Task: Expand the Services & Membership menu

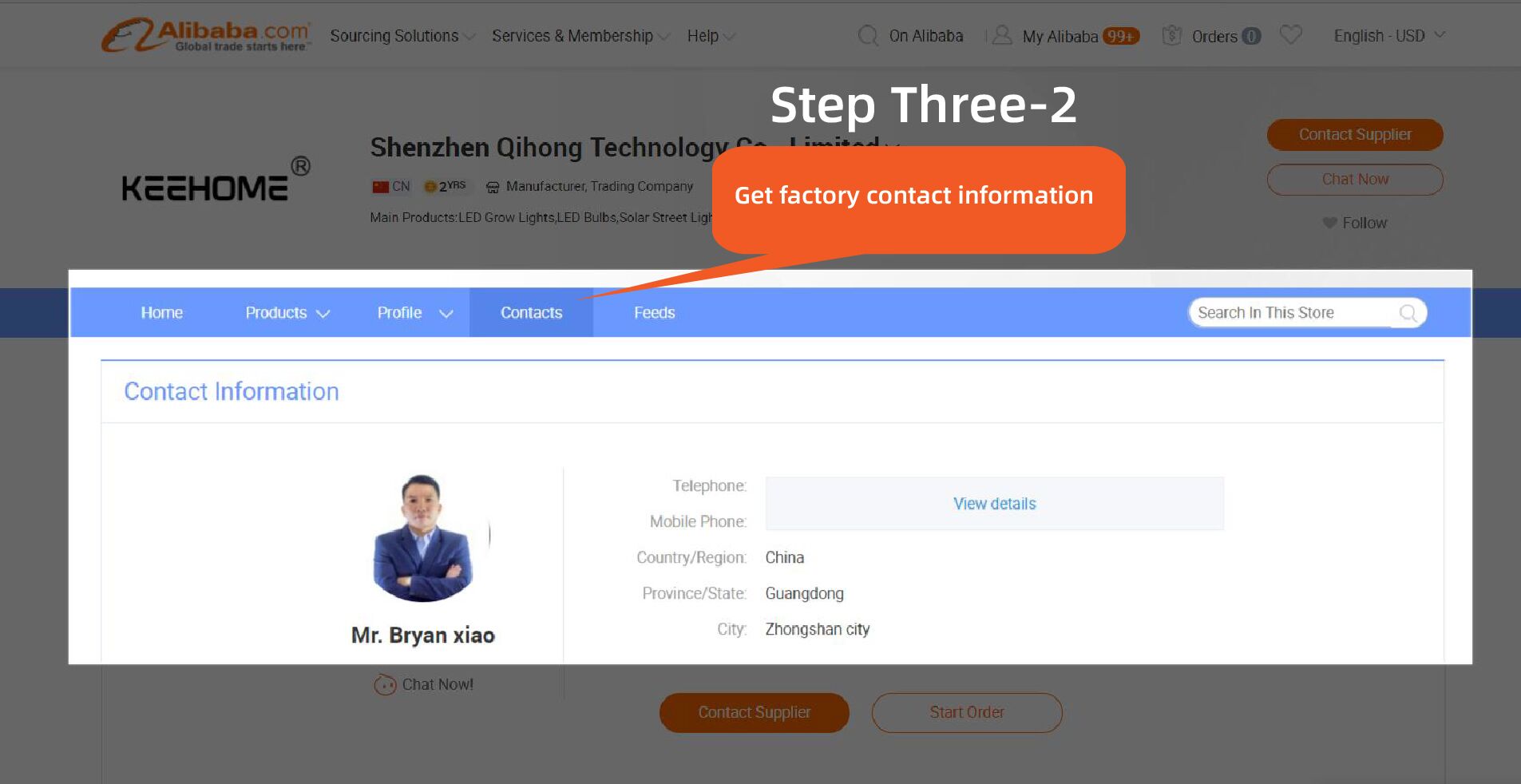Action: coord(580,36)
